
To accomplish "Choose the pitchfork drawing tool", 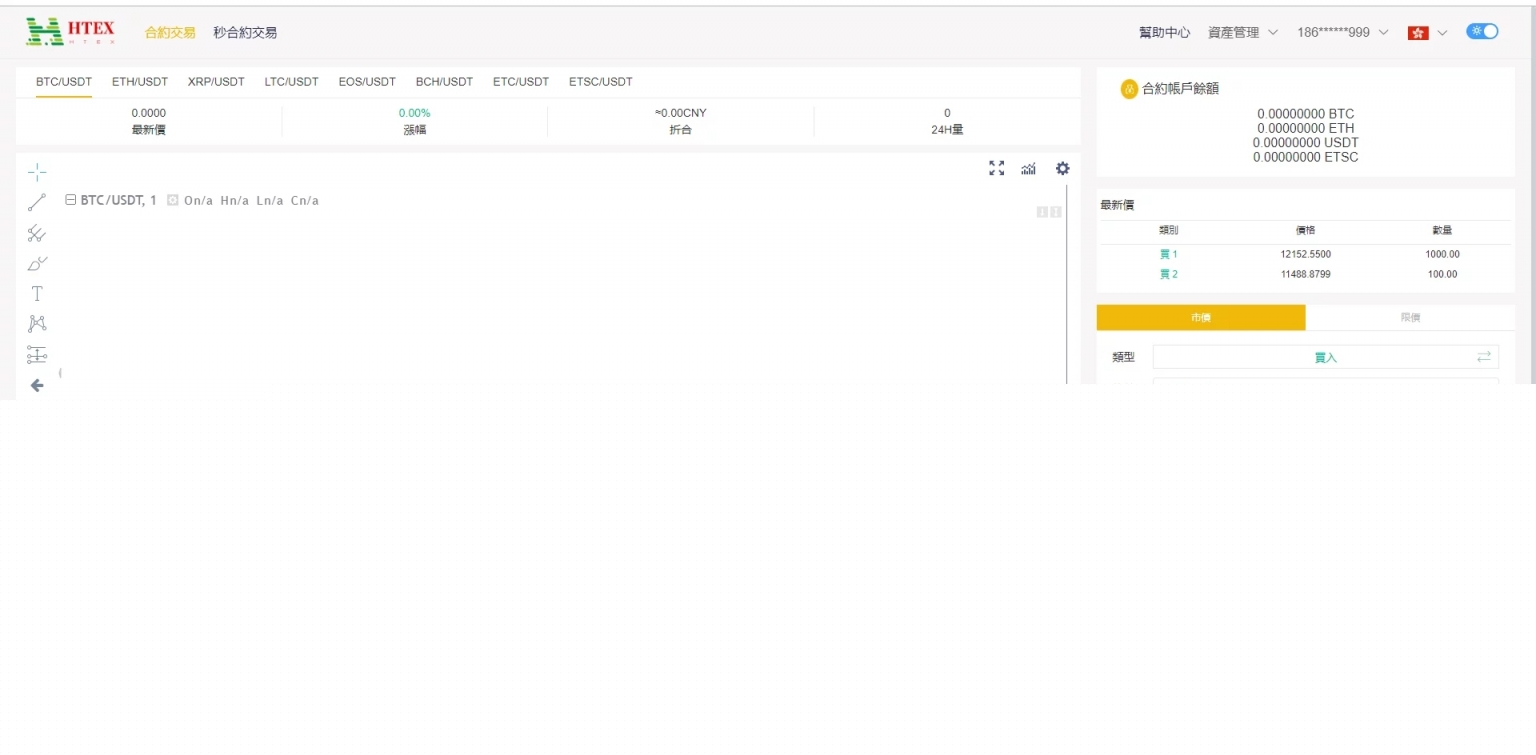I will coord(37,234).
